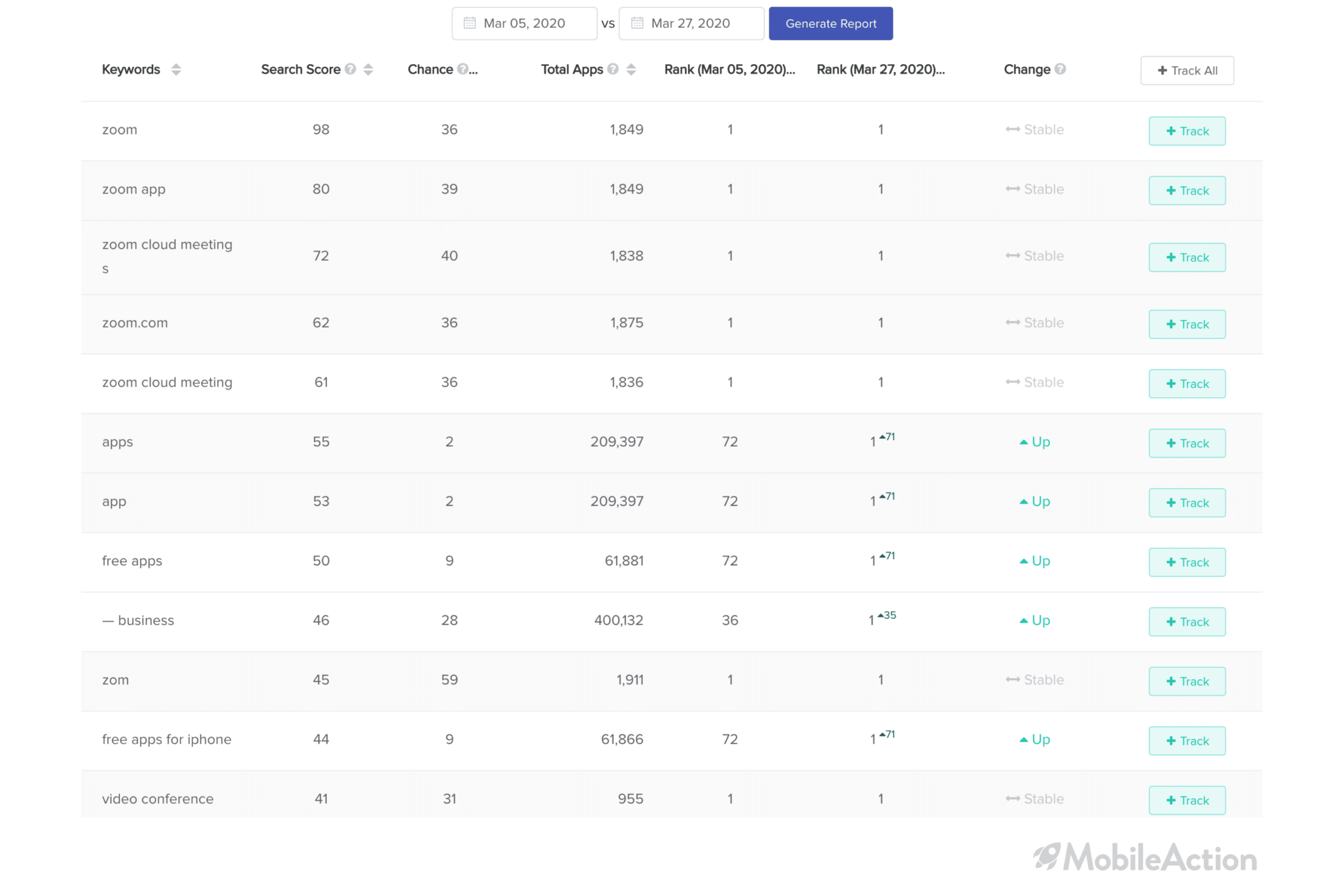This screenshot has width=1344, height=896.
Task: Click the Generate Report button
Action: pyautogui.click(x=830, y=24)
